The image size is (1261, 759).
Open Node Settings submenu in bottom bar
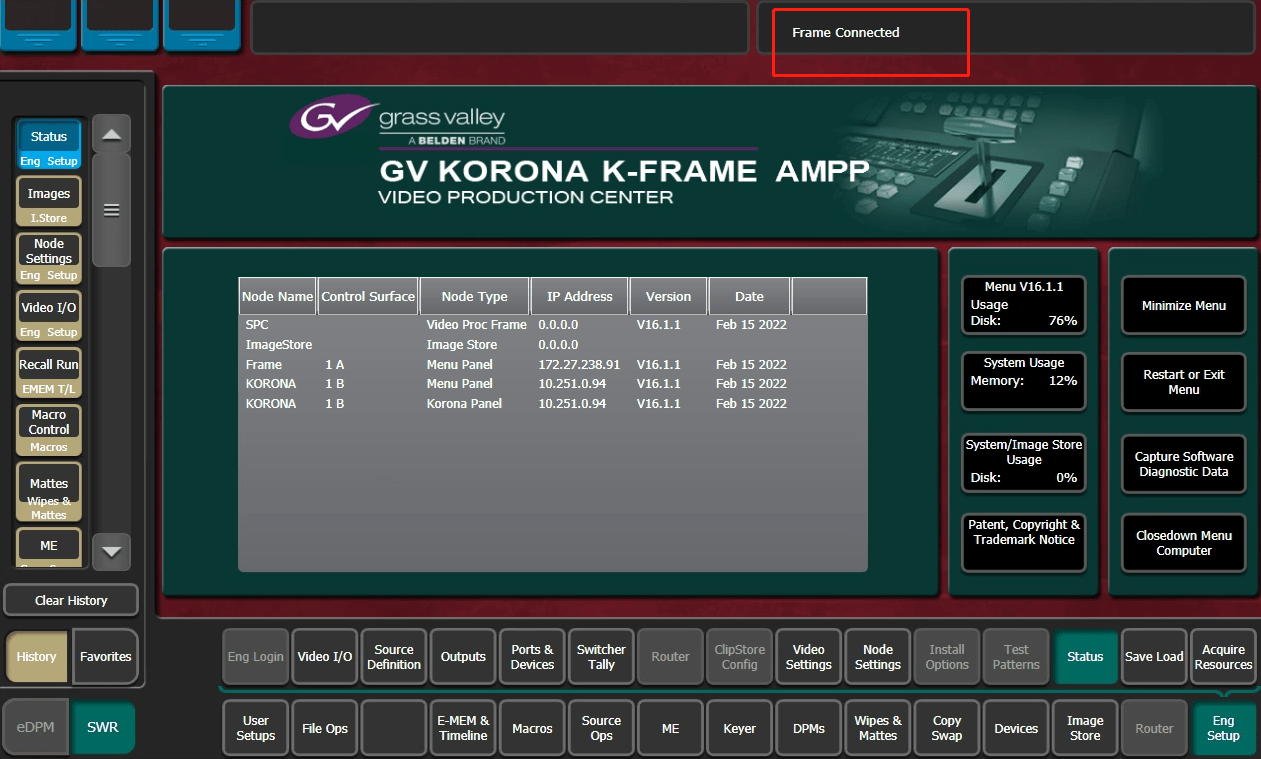(878, 657)
